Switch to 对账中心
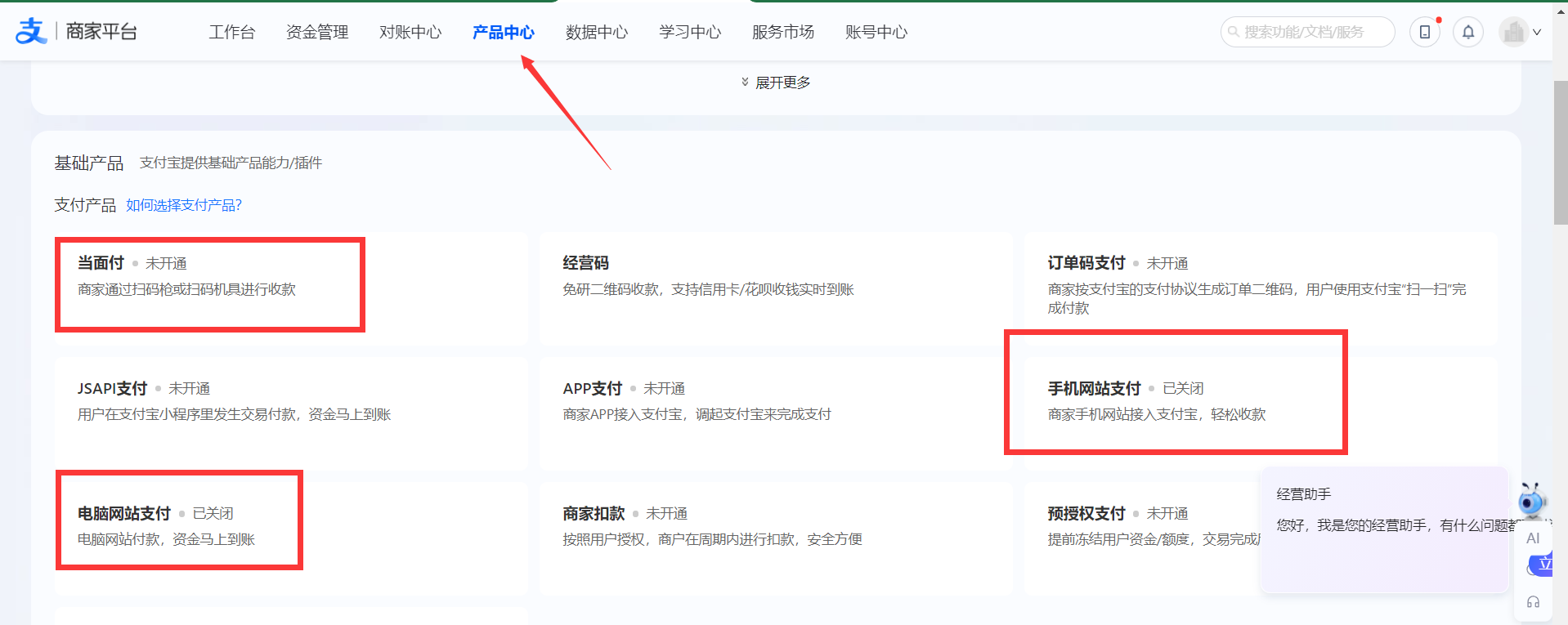The width and height of the screenshot is (1568, 625). (410, 32)
